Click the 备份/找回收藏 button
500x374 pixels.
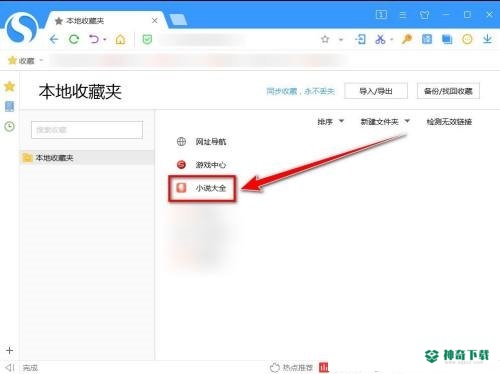point(448,91)
